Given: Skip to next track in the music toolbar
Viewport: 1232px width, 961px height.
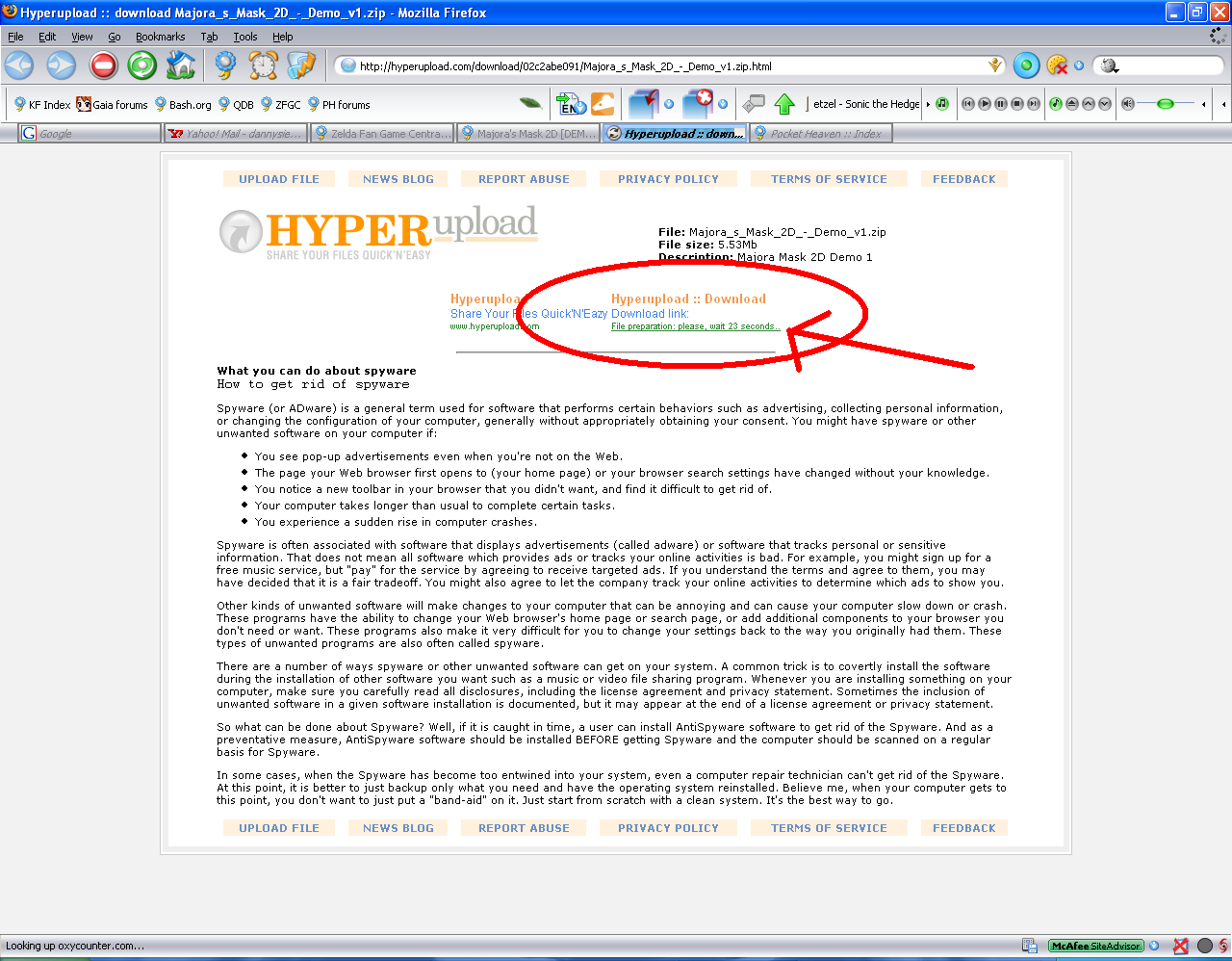Looking at the screenshot, I should 1034,104.
